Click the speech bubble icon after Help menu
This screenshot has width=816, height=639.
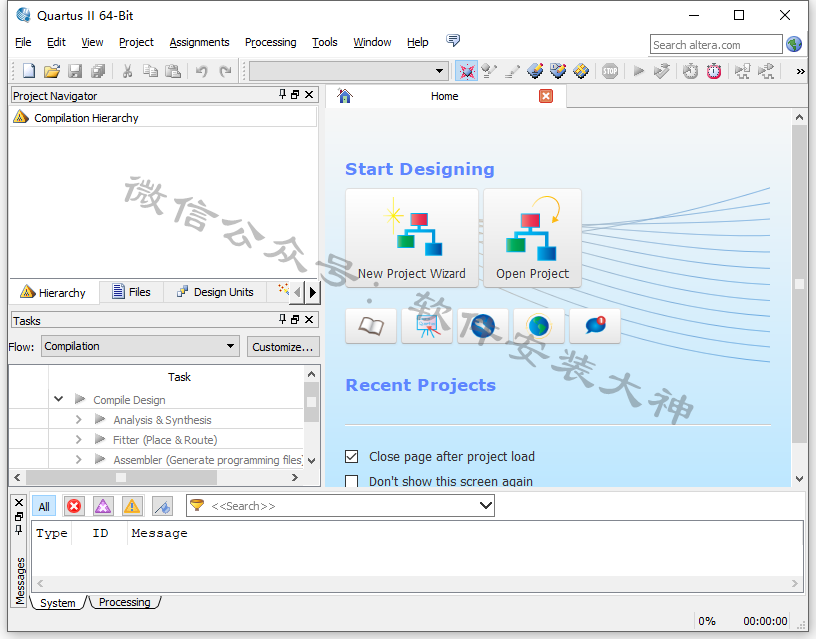[453, 41]
